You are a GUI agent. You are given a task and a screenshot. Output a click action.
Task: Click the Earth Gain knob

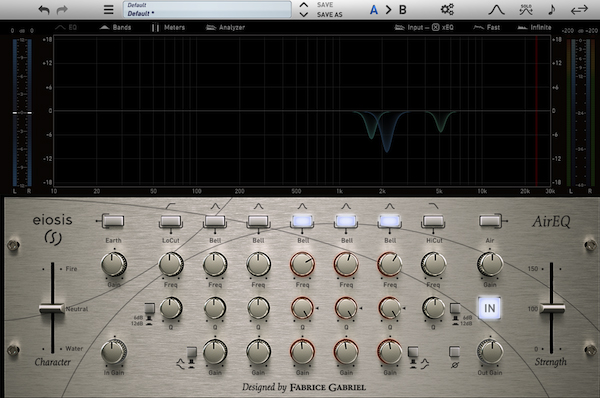tap(114, 264)
